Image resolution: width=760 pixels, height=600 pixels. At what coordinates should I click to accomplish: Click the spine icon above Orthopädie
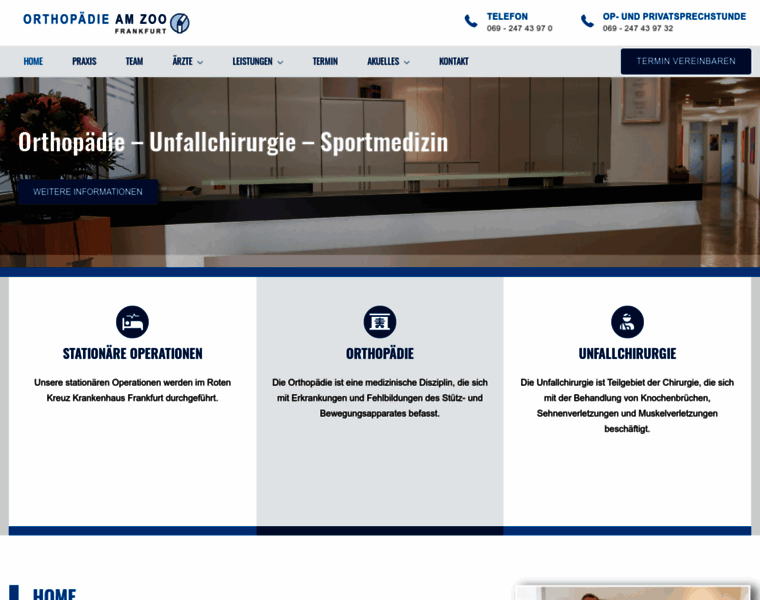[x=380, y=322]
